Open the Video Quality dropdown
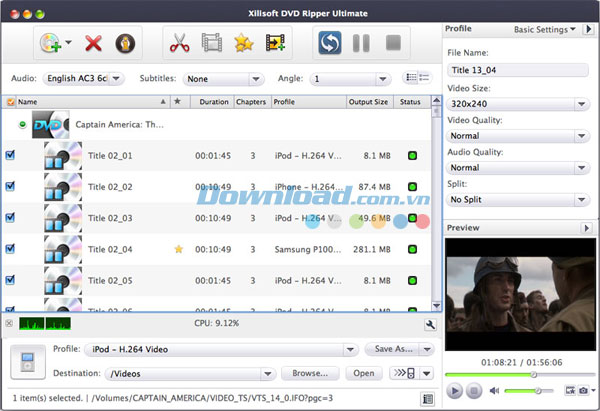600x411 pixels. (518, 136)
